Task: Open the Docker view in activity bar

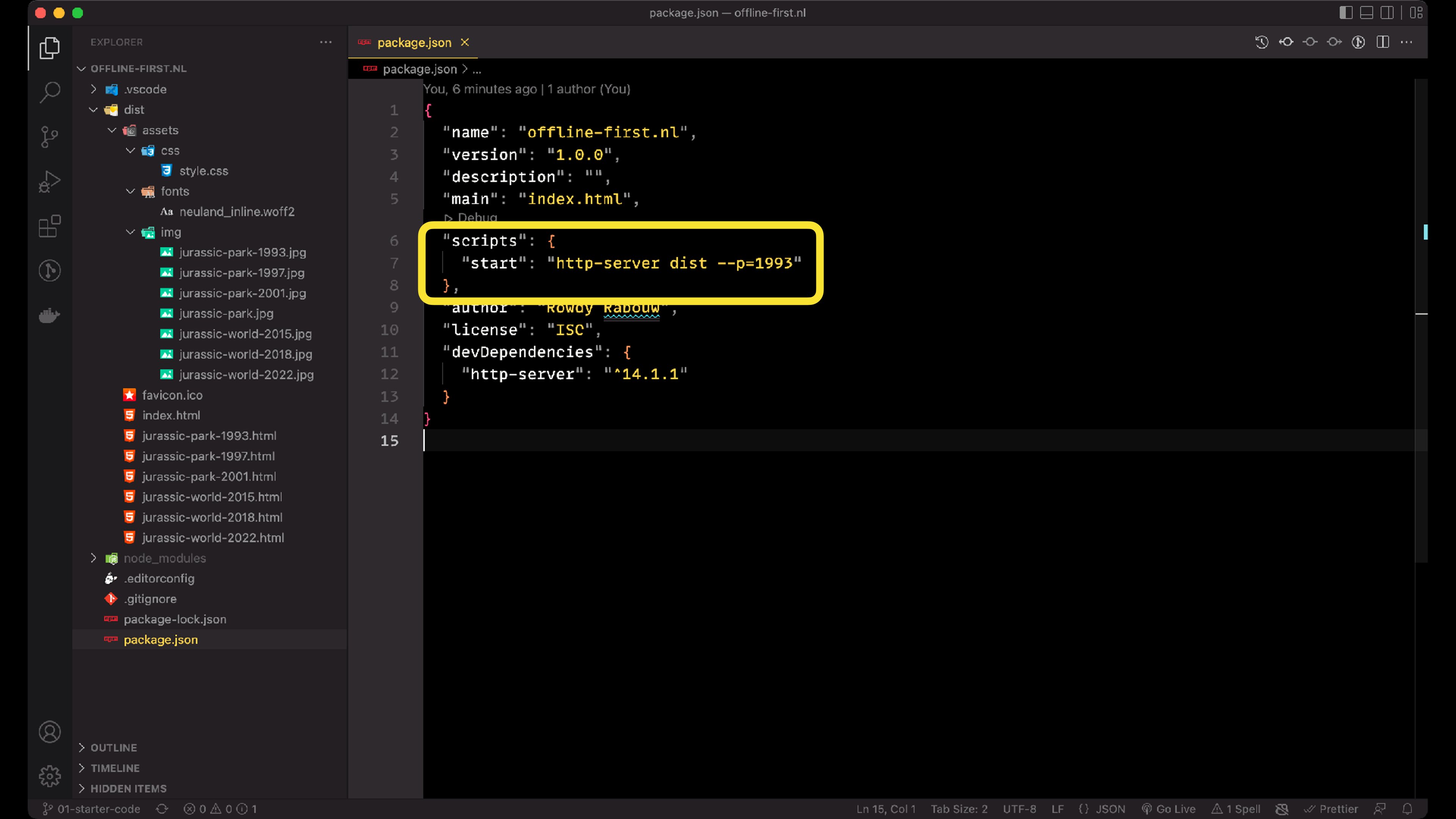Action: click(x=50, y=315)
